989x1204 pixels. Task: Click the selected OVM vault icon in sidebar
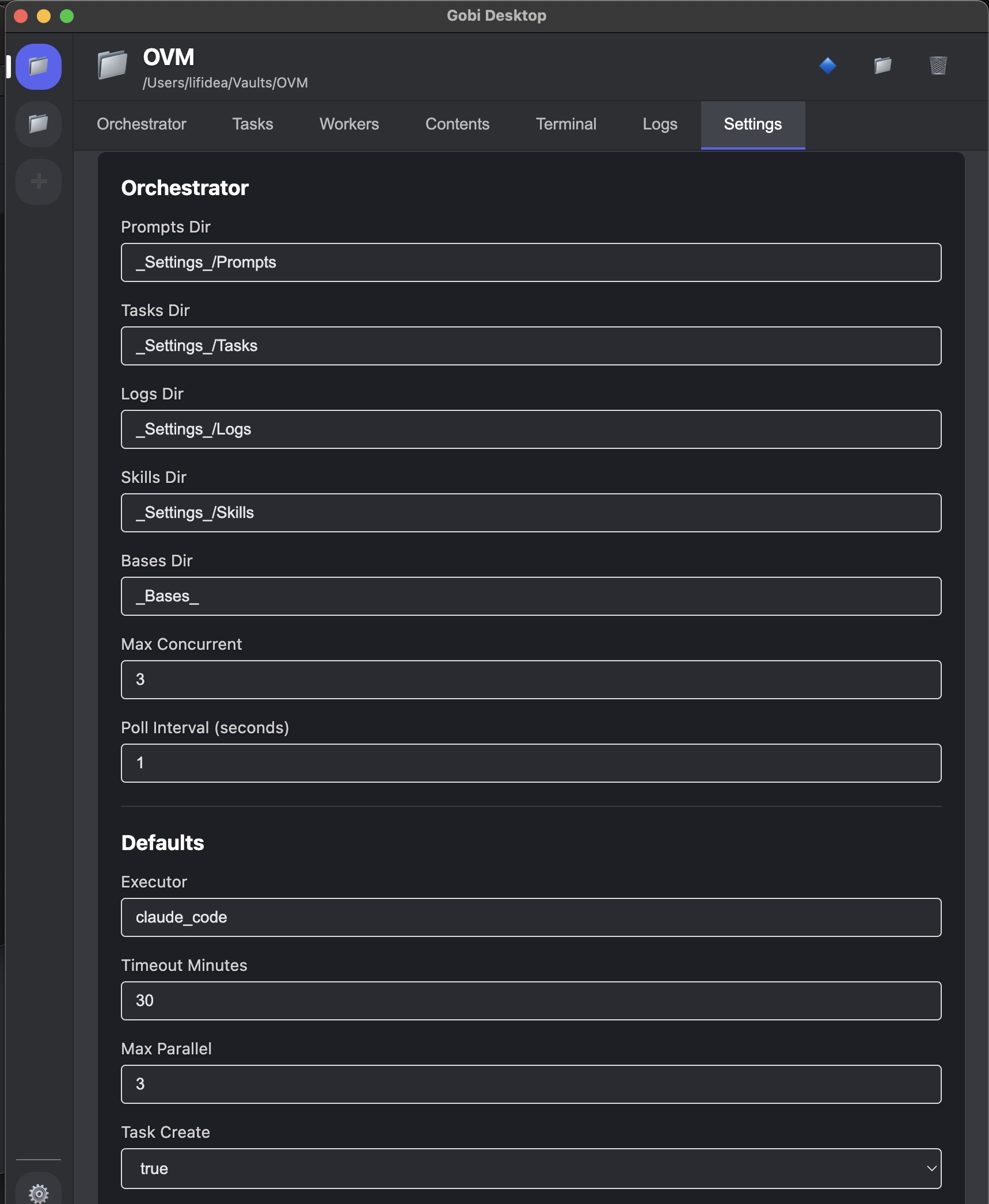38,67
